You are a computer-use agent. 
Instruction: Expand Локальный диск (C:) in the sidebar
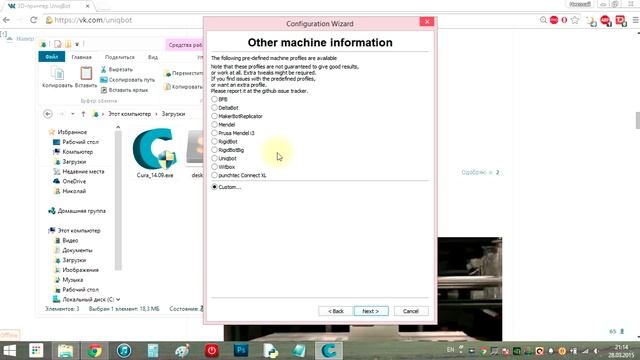pos(84,299)
